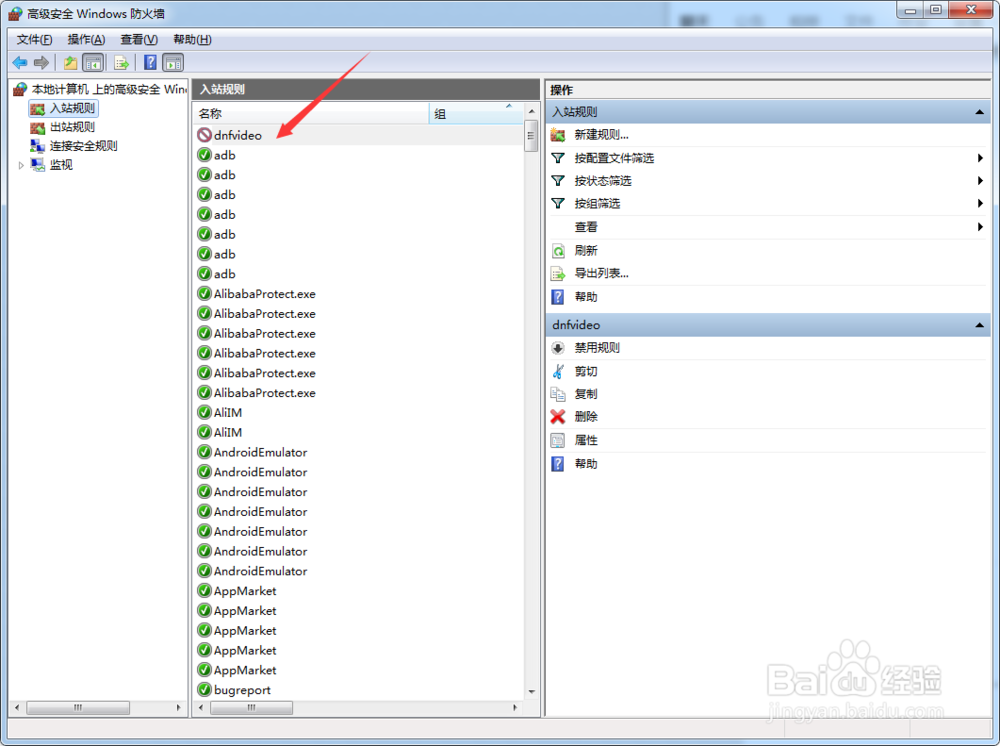
Task: Click the 按组筛选 funnel icon
Action: coord(558,203)
